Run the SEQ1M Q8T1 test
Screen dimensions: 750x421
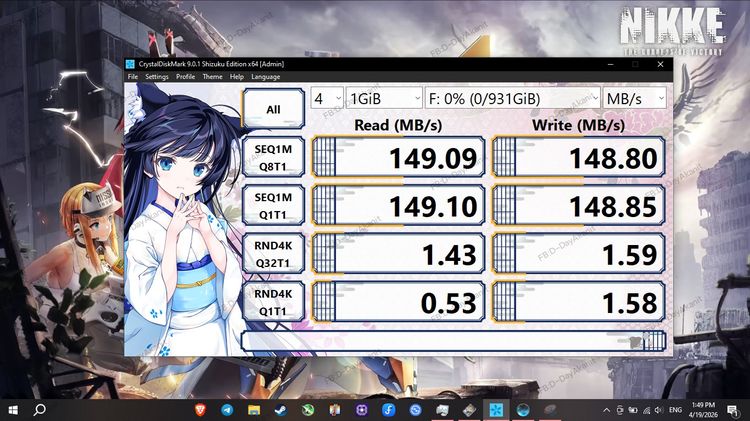[273, 156]
